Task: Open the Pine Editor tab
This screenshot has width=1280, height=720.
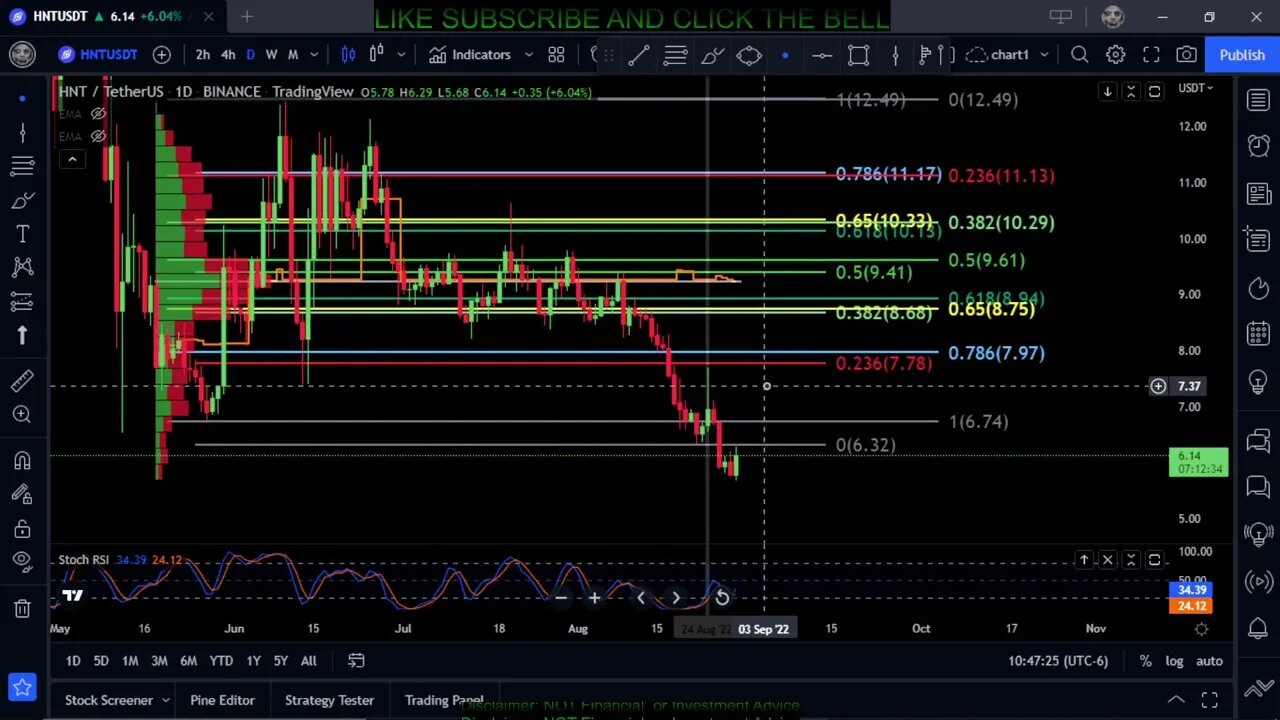Action: (x=222, y=700)
